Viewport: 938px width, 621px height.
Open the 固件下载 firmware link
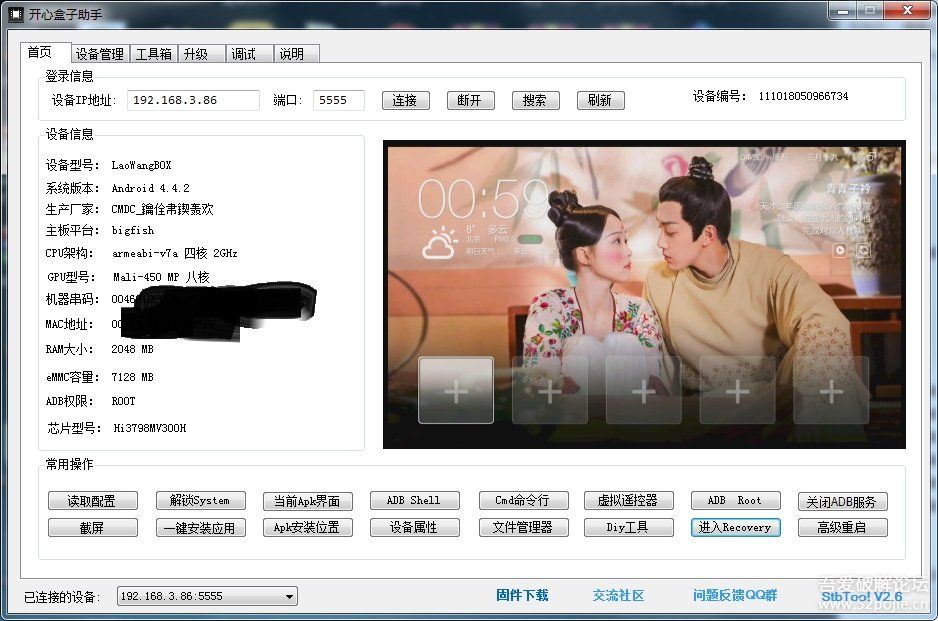pyautogui.click(x=522, y=595)
